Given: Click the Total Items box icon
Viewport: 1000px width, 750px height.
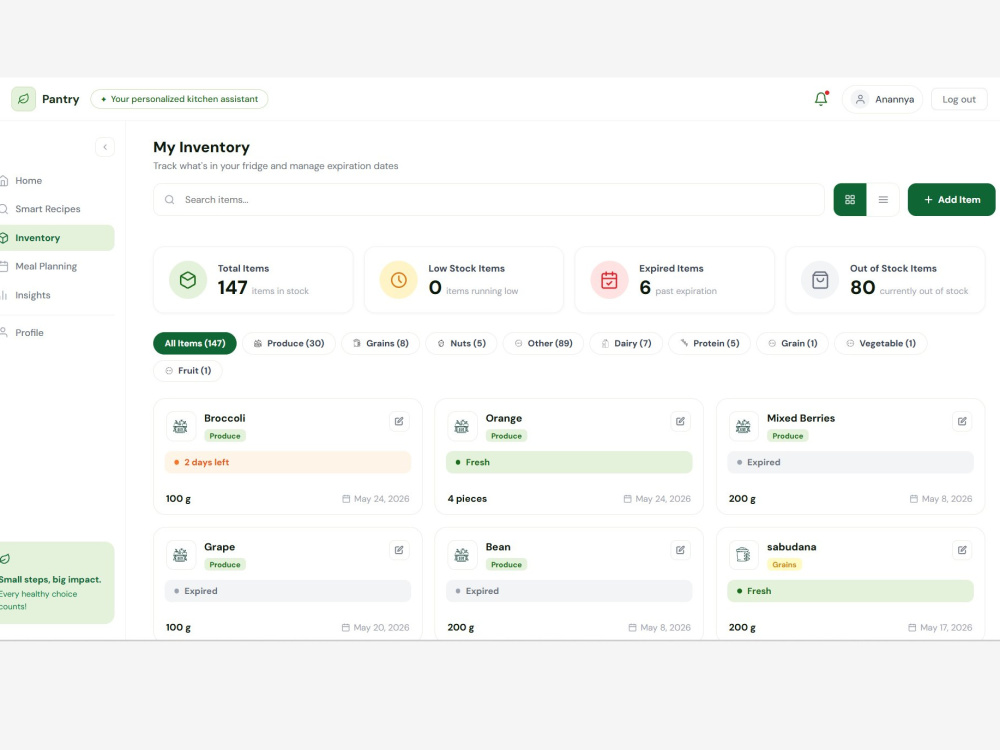Looking at the screenshot, I should click(x=188, y=280).
